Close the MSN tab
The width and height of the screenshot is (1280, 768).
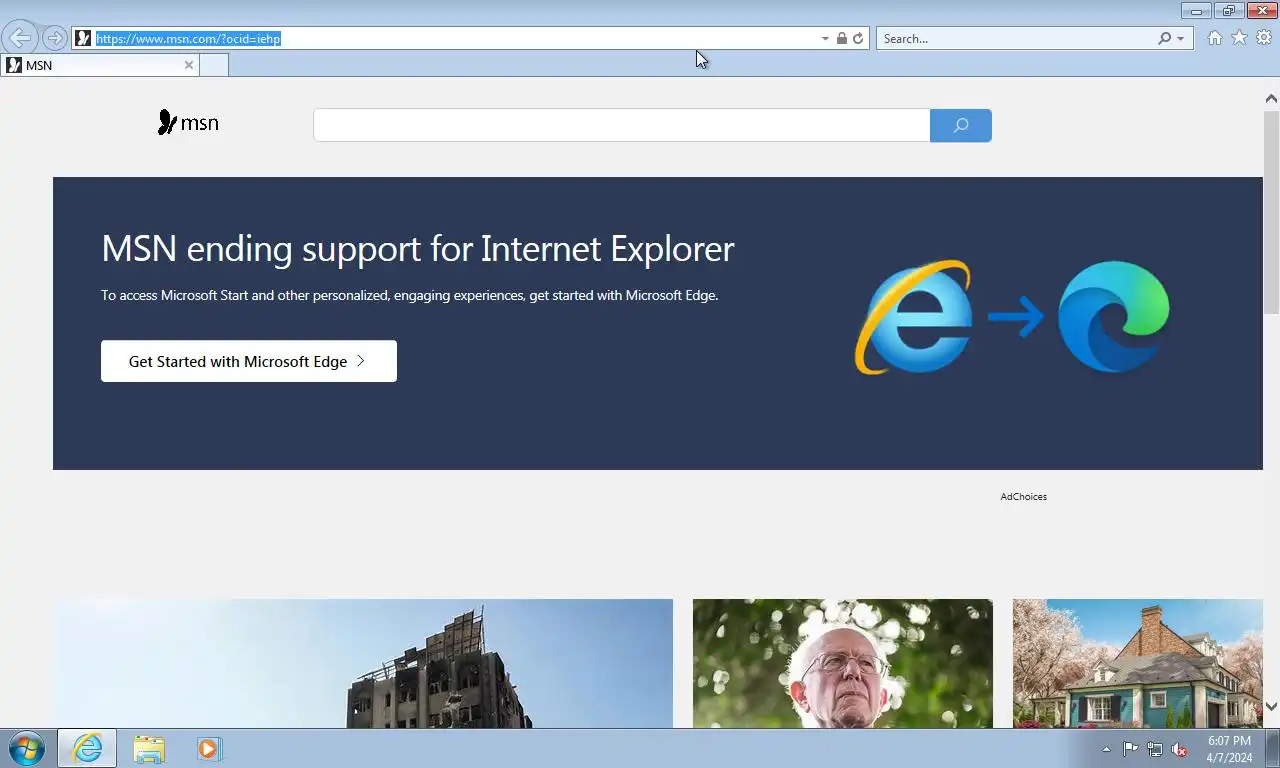tap(188, 65)
